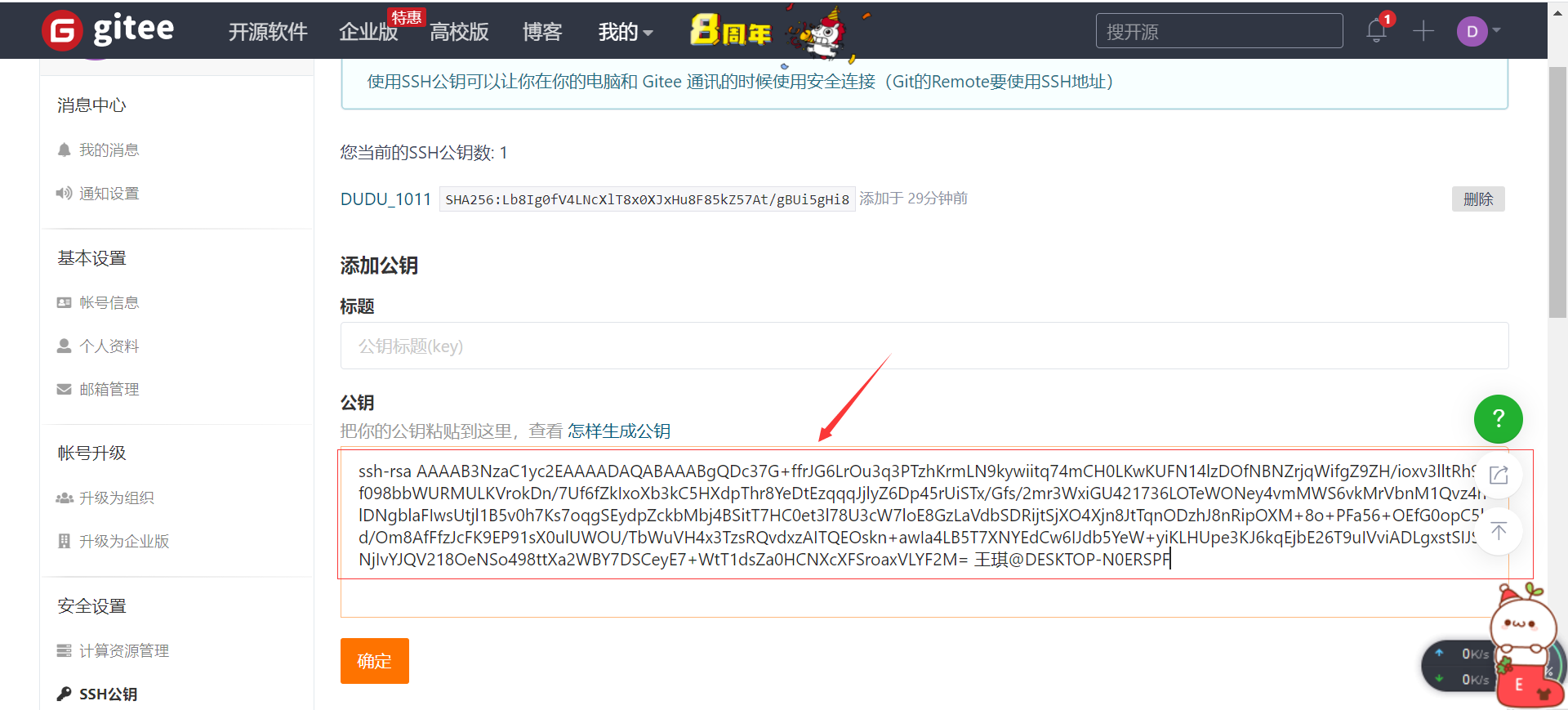Delete the DUDU_1011 SSH key
This screenshot has width=1568, height=710.
point(1478,199)
